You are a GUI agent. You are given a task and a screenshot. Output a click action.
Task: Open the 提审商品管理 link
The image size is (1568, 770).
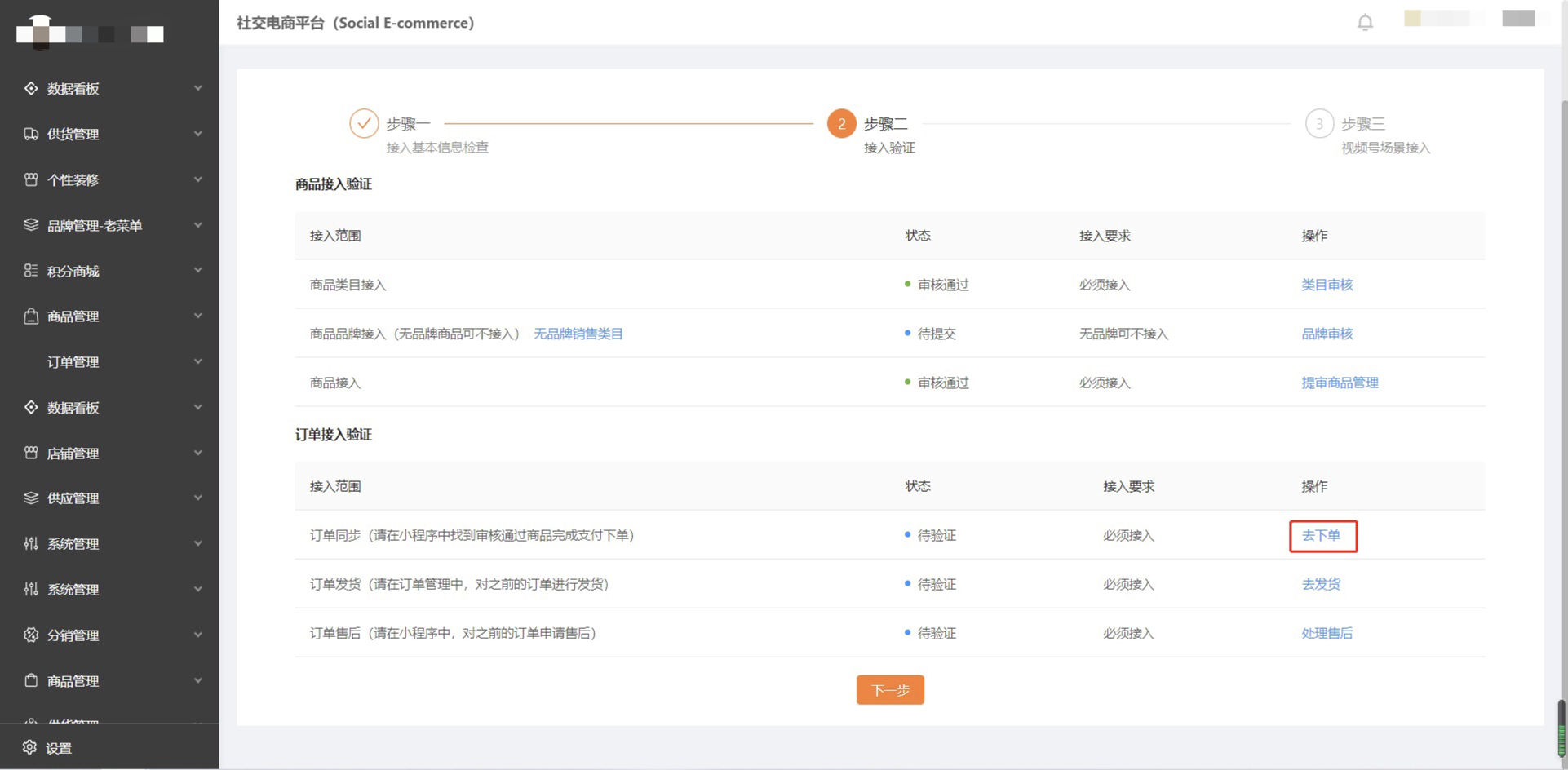[1340, 383]
